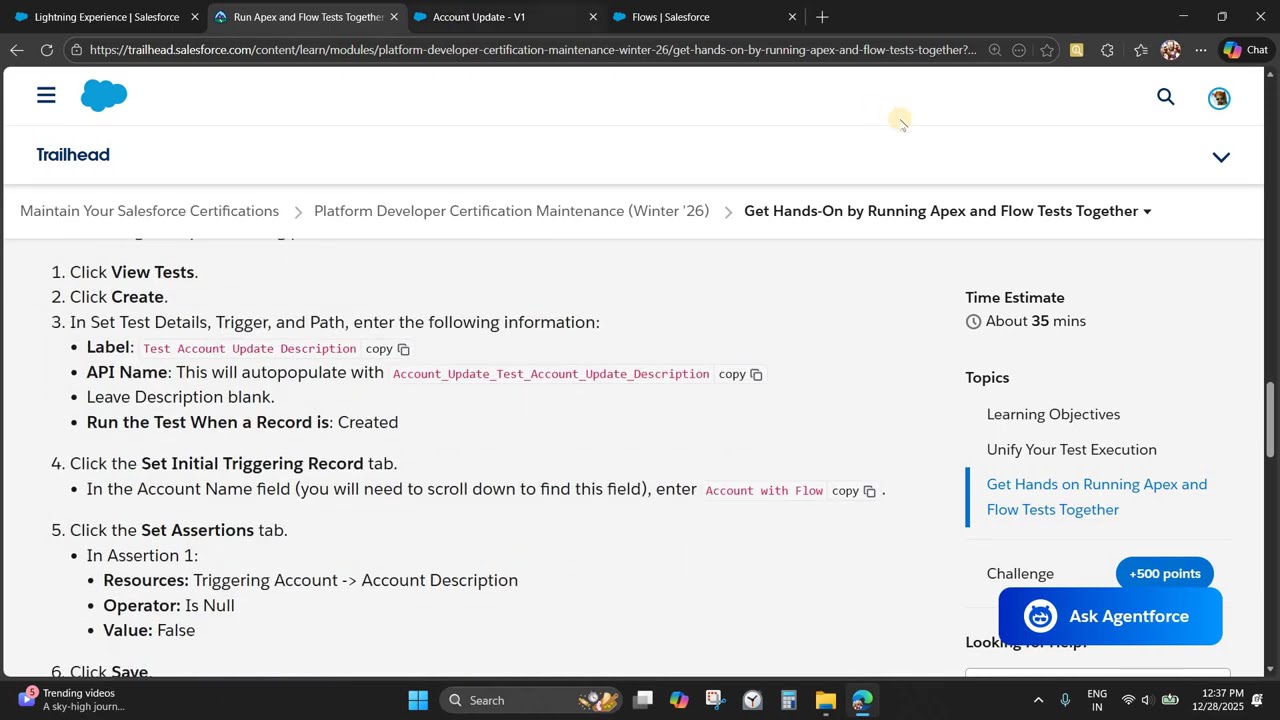Open Platform Developer Certification Maintenance breadcrumb
The height and width of the screenshot is (720, 1280).
[511, 211]
